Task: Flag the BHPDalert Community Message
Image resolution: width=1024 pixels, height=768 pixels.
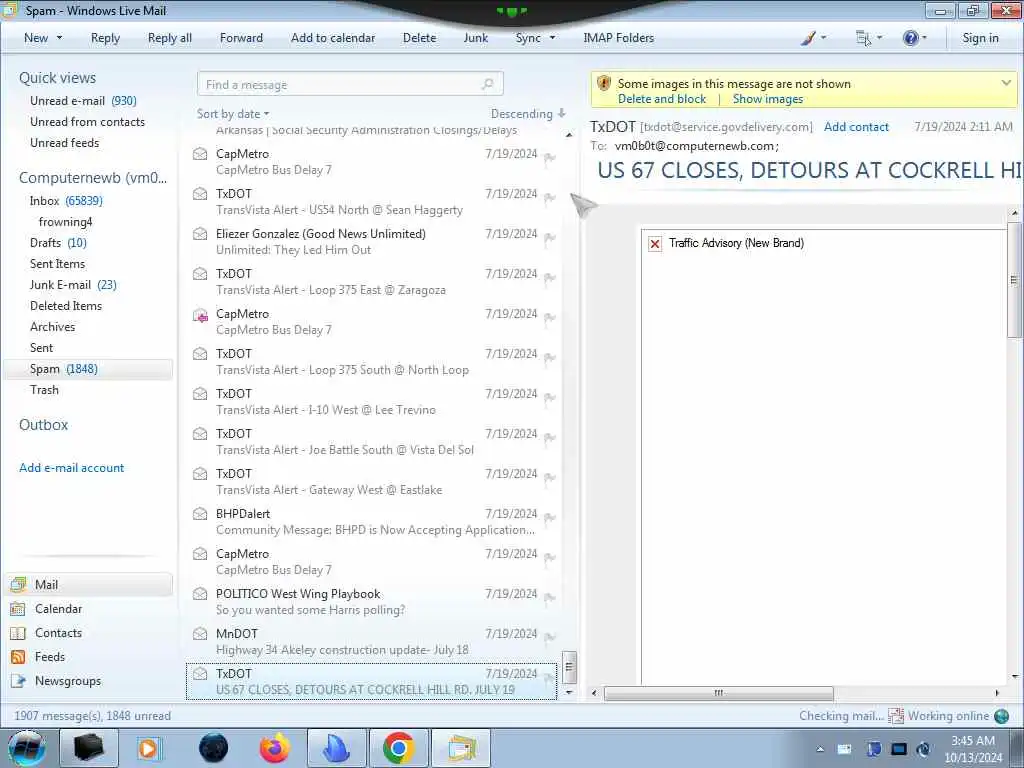Action: pos(550,517)
